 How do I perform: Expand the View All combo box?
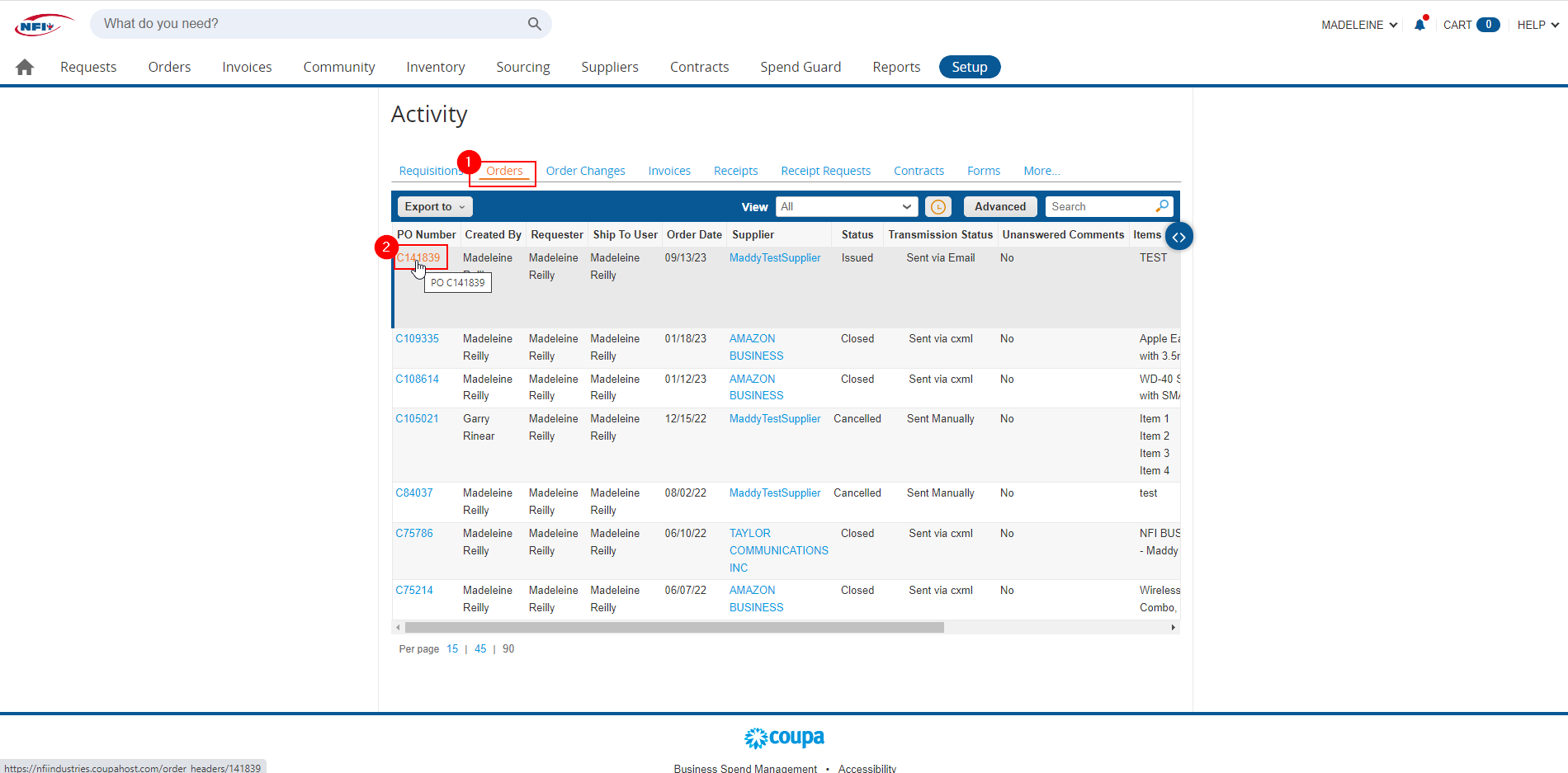coord(847,206)
